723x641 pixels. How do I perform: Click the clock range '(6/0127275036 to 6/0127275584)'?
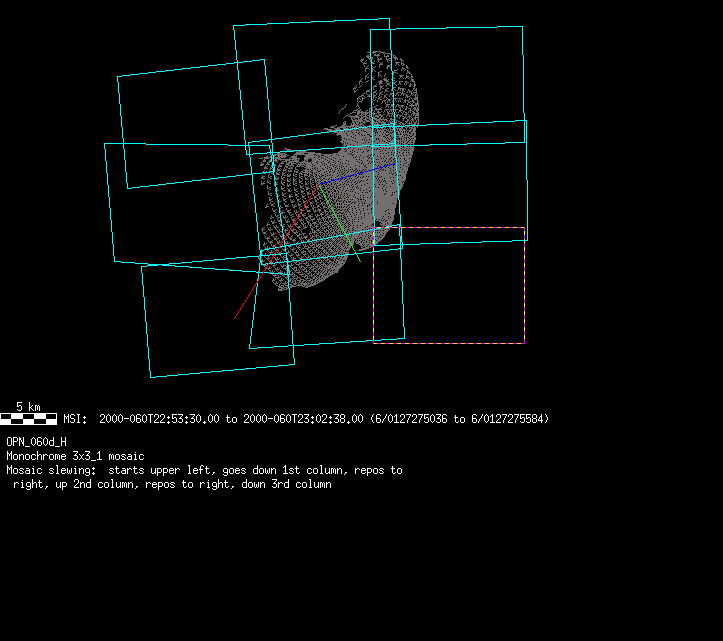point(460,419)
